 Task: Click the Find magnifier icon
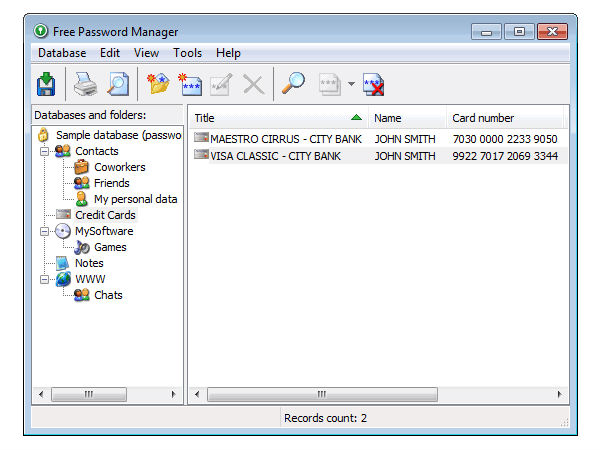pos(292,84)
